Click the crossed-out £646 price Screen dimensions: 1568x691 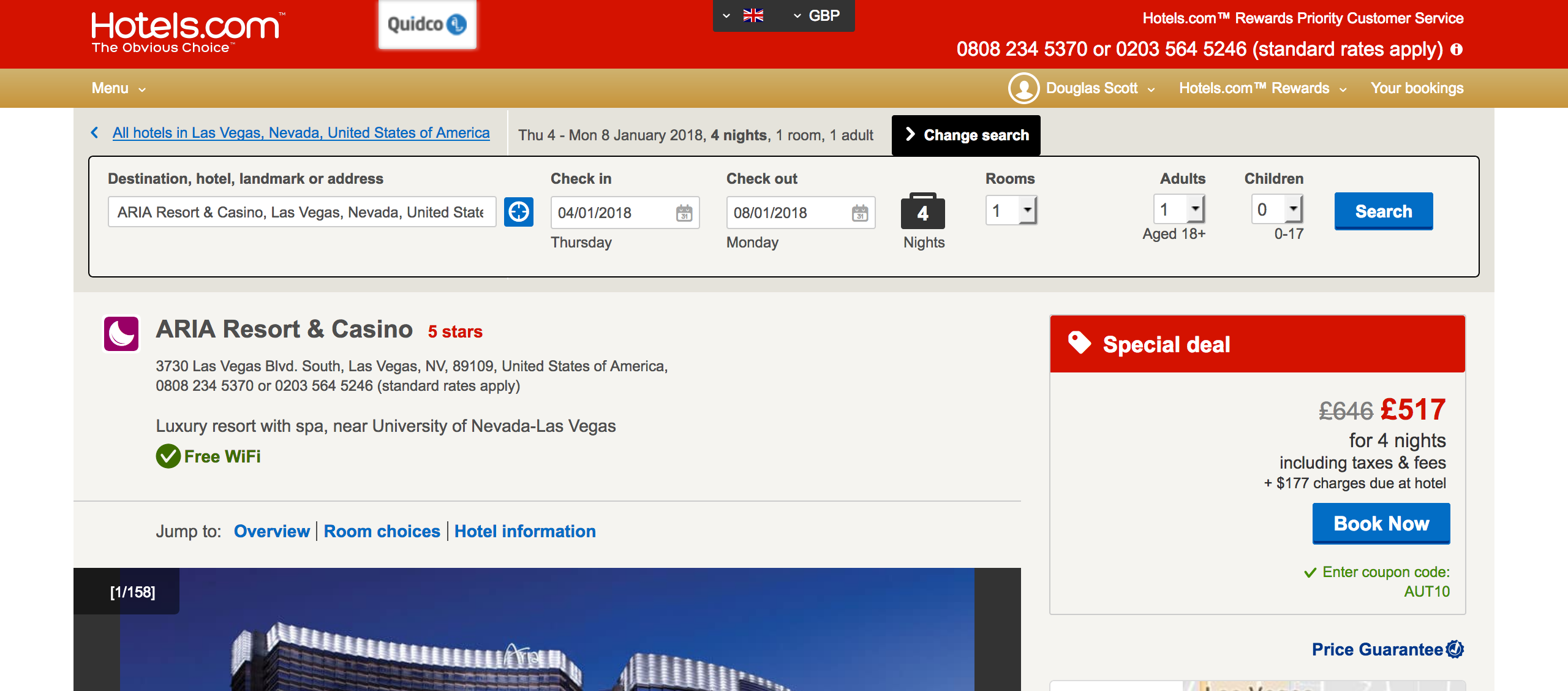[1346, 411]
